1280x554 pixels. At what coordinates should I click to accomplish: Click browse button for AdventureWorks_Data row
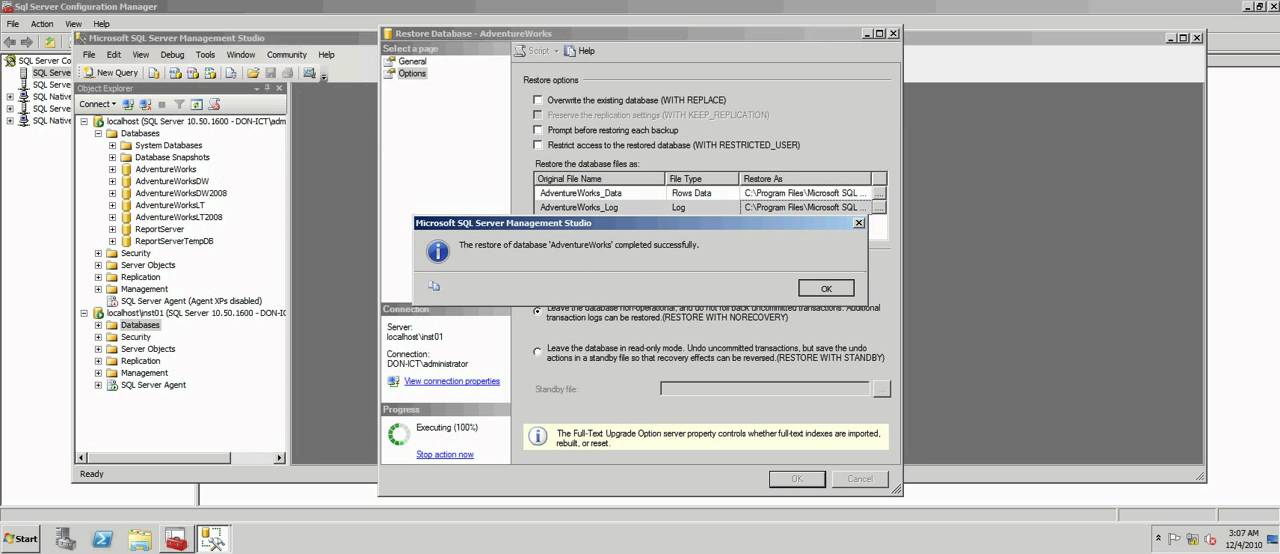tap(880, 192)
